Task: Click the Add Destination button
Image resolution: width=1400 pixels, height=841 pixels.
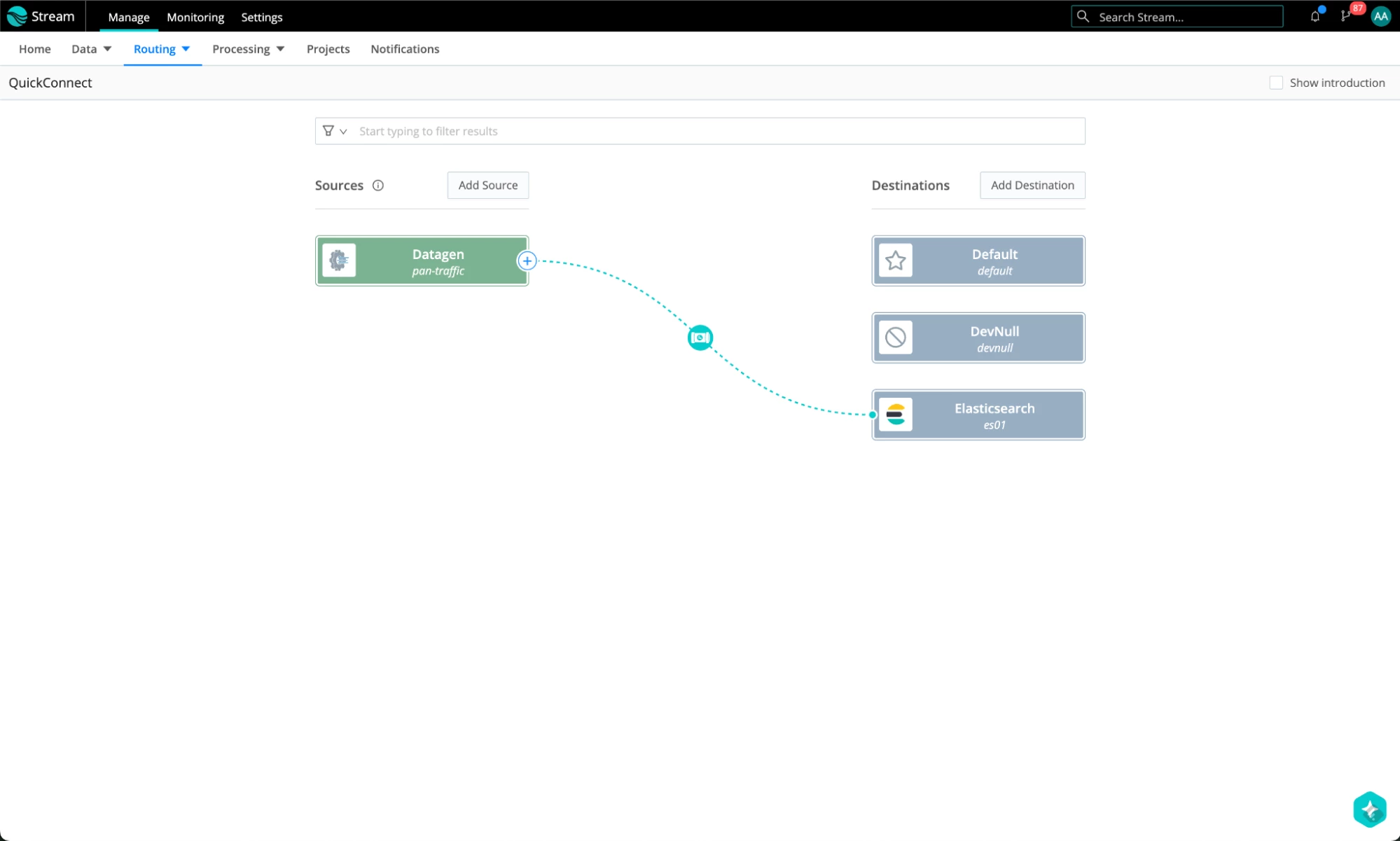Action: 1032,186
